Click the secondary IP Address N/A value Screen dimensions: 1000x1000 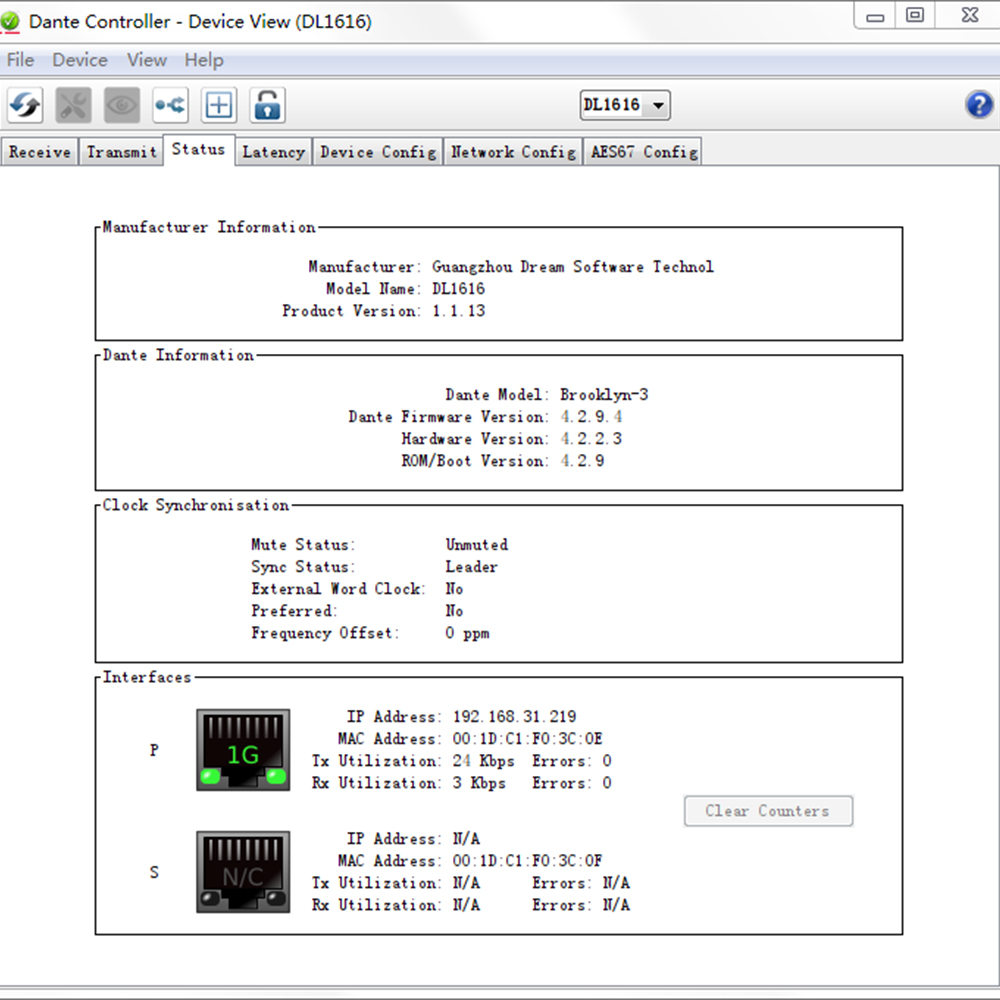point(466,839)
